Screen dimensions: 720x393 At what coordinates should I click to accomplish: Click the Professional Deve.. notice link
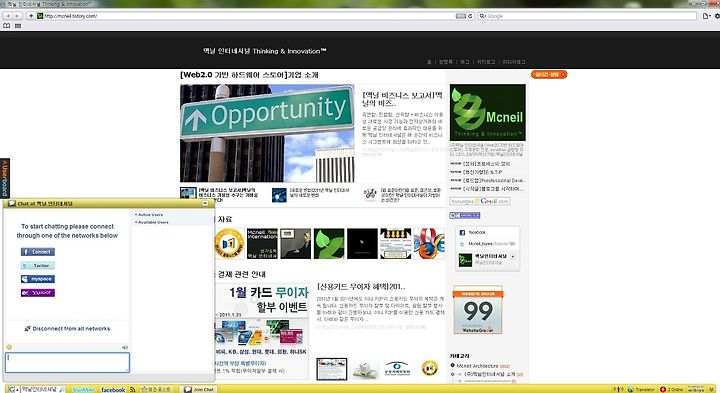pyautogui.click(x=494, y=180)
